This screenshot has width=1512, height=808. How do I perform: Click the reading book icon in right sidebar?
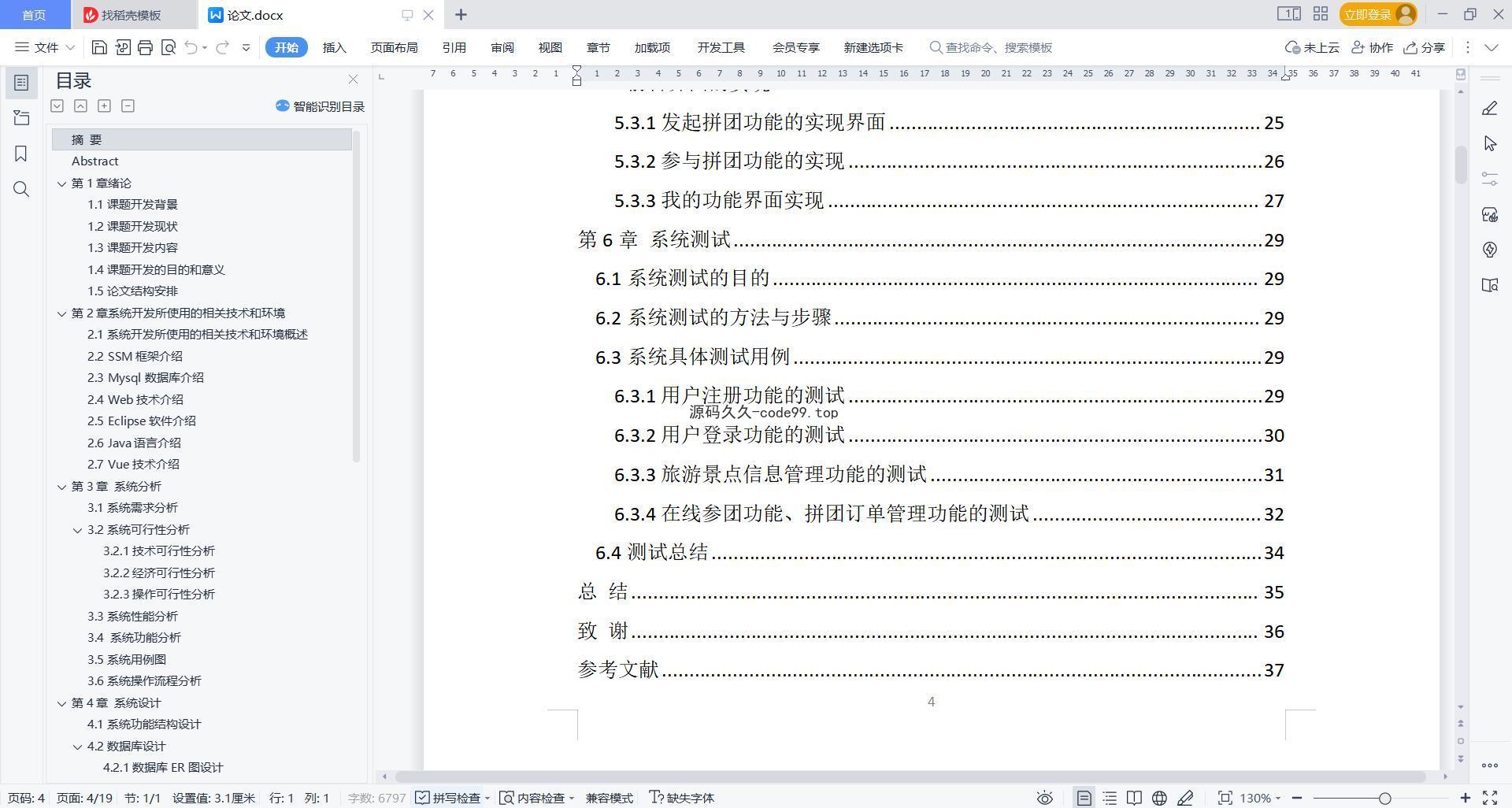pos(1489,285)
